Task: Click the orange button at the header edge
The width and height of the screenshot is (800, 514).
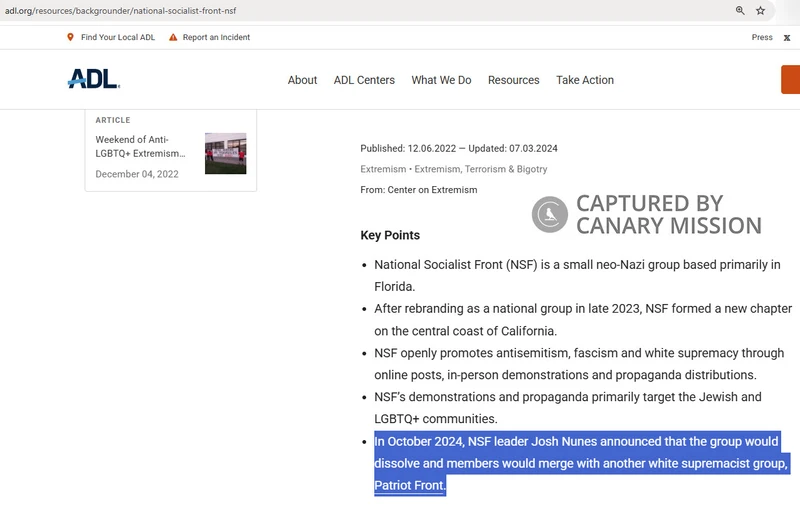Action: (790, 80)
